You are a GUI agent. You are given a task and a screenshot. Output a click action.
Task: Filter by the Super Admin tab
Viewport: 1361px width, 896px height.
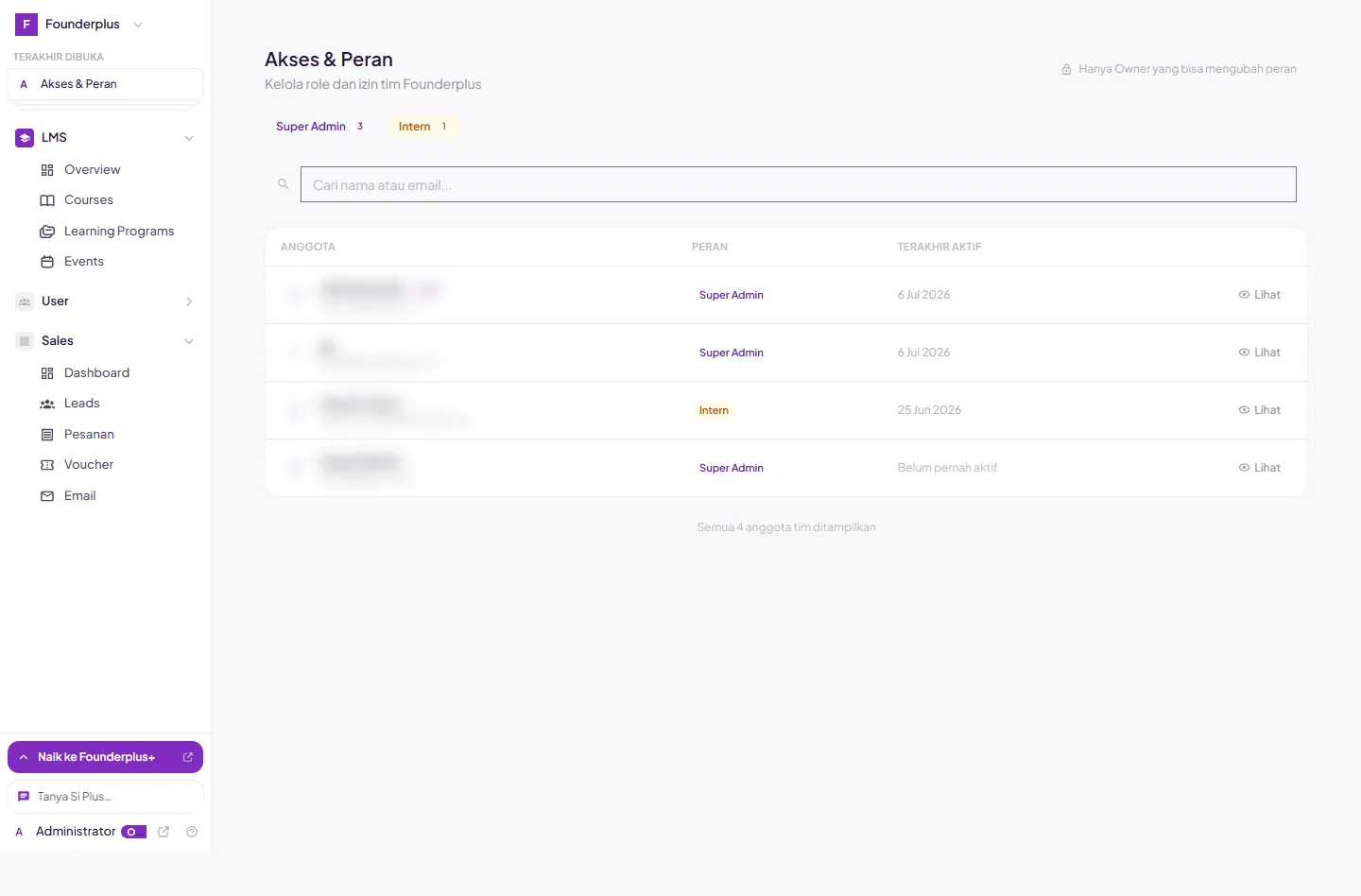[319, 127]
